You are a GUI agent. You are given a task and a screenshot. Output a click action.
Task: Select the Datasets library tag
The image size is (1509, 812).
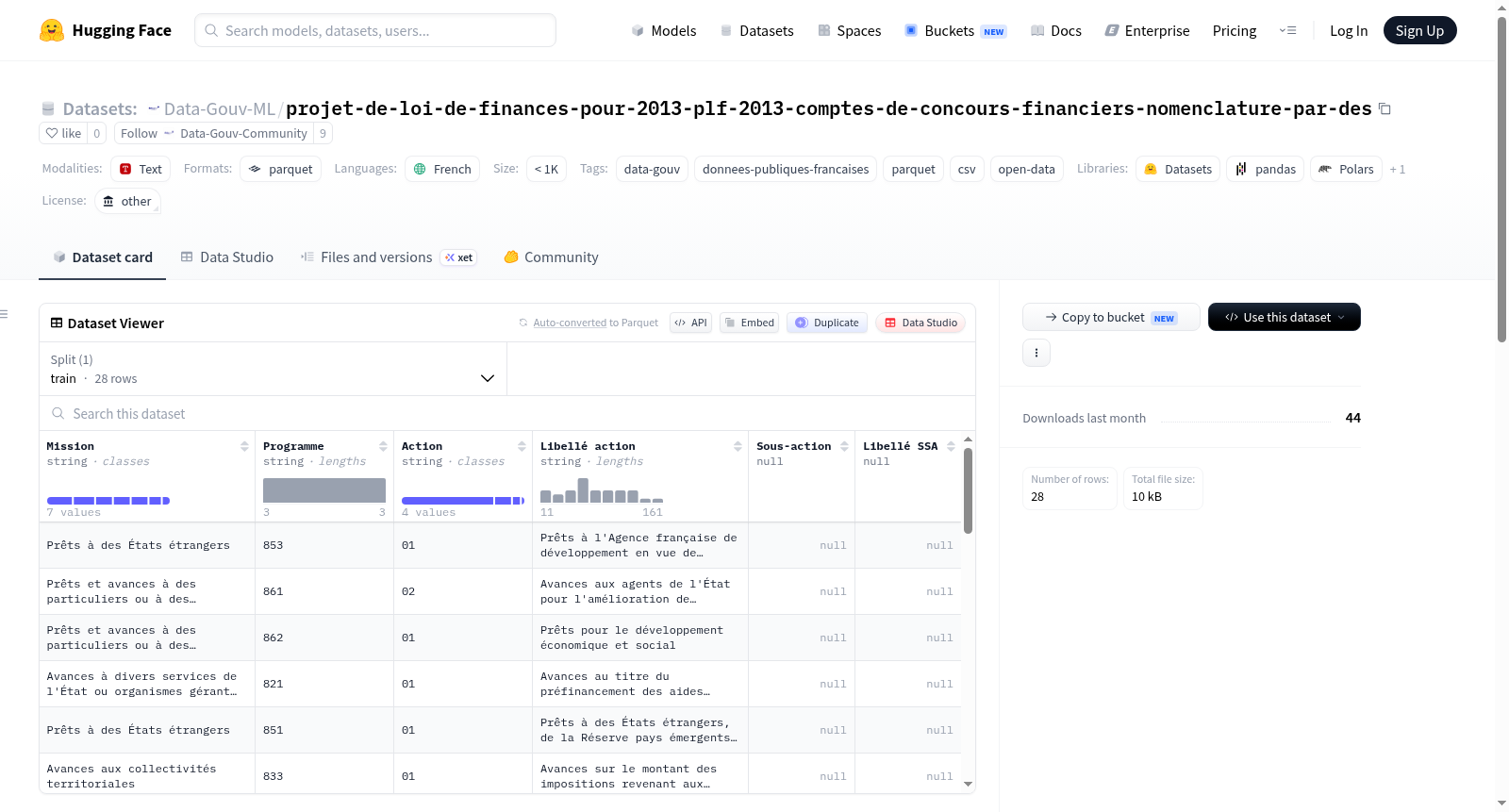[1177, 169]
